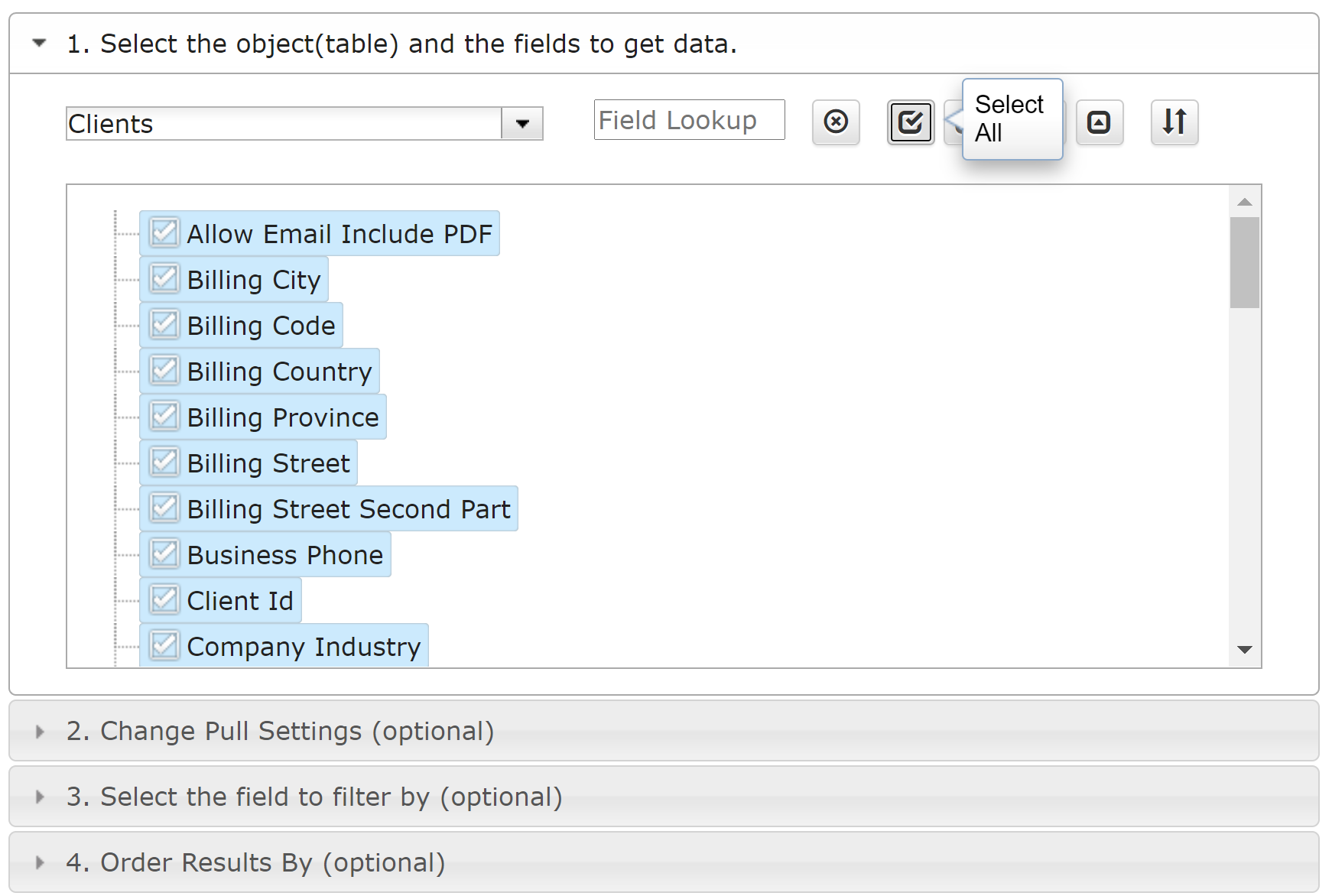Uncheck the Billing City checkbox
Screen dimensions: 1332x896
[x=164, y=278]
